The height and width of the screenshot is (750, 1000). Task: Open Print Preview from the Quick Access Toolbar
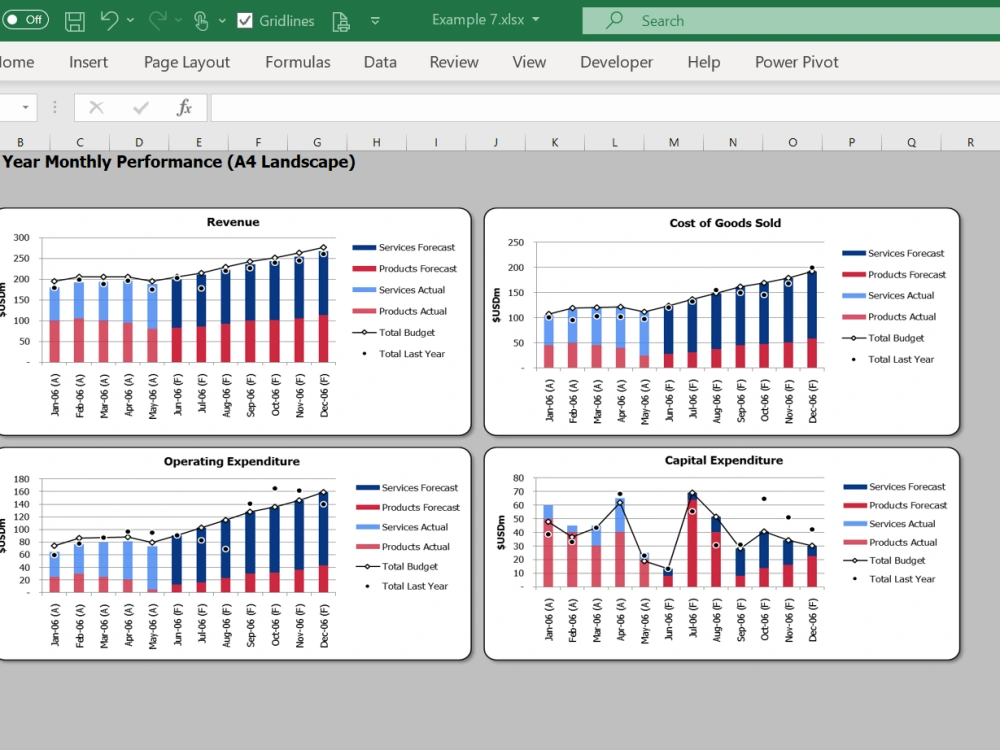coord(342,20)
